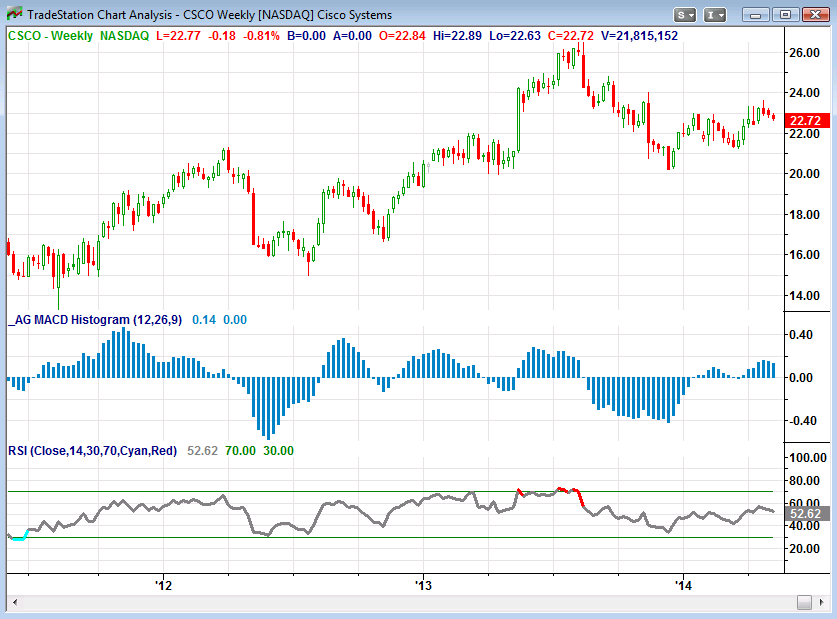837x619 pixels.
Task: Click the -0.81% percent change value
Action: [x=262, y=36]
